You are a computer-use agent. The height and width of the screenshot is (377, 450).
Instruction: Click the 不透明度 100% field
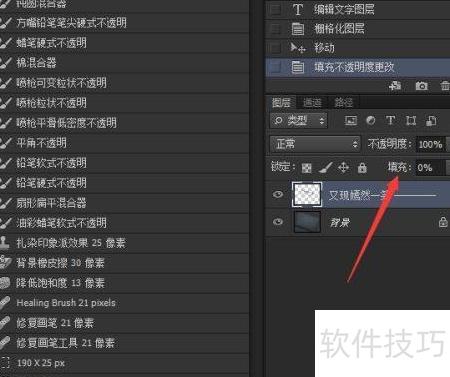[x=431, y=144]
